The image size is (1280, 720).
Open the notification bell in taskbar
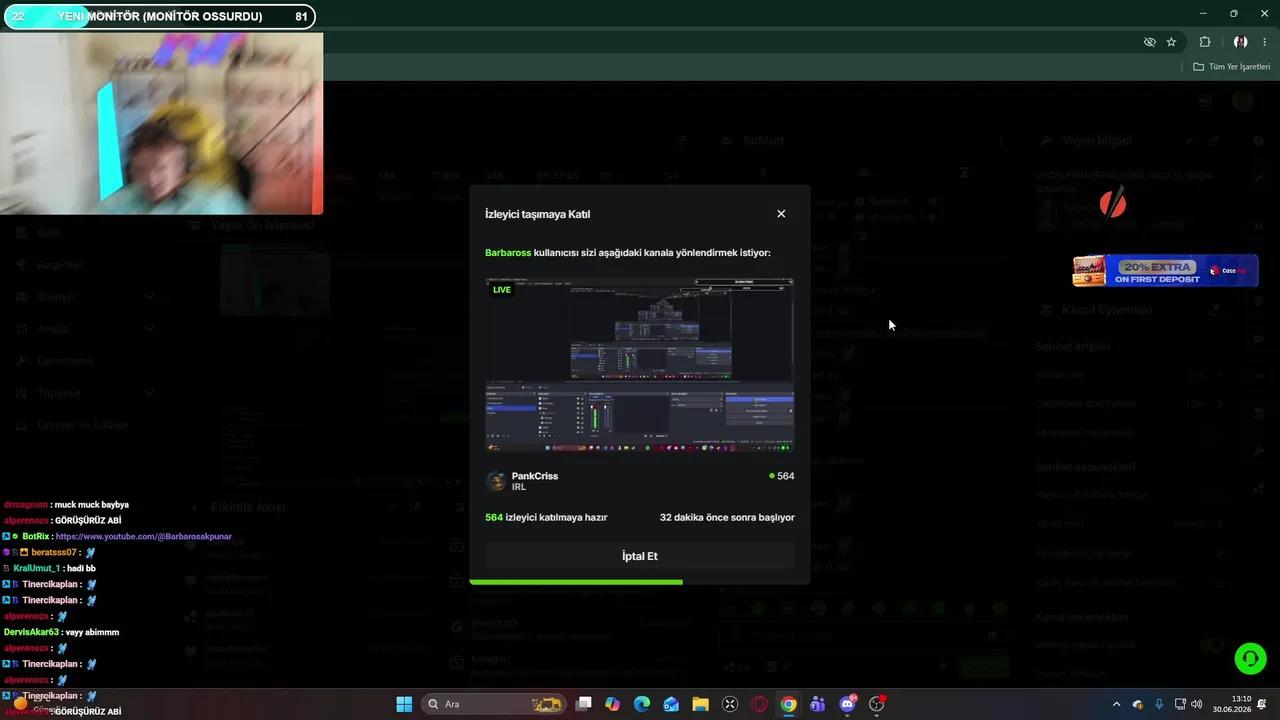point(1263,704)
